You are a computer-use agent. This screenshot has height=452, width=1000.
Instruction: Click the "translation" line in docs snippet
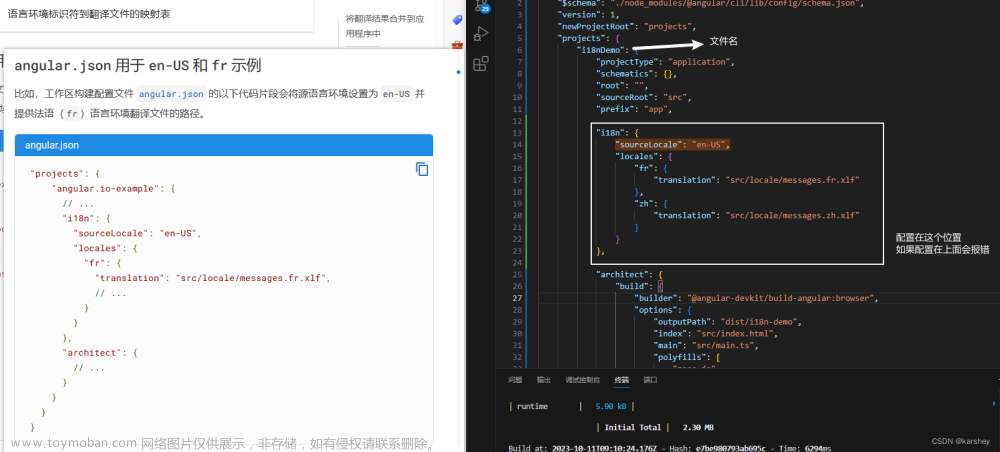pyautogui.click(x=213, y=278)
